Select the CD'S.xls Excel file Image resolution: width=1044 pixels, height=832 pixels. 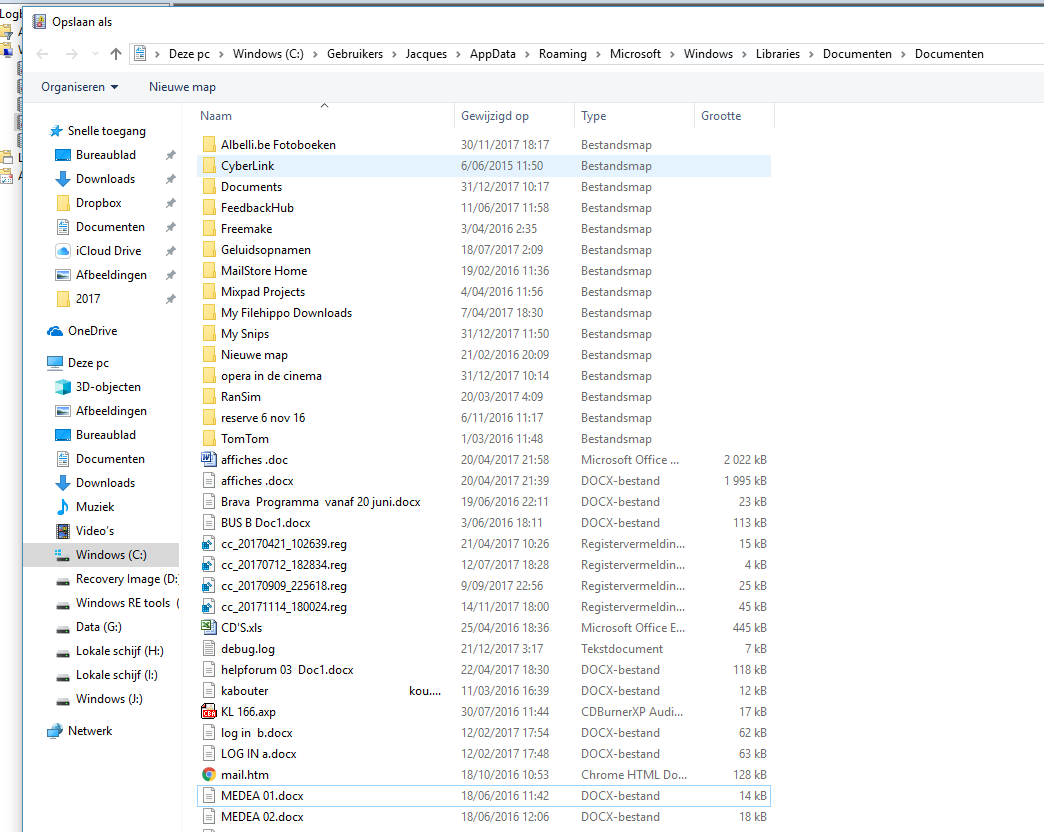[484, 628]
